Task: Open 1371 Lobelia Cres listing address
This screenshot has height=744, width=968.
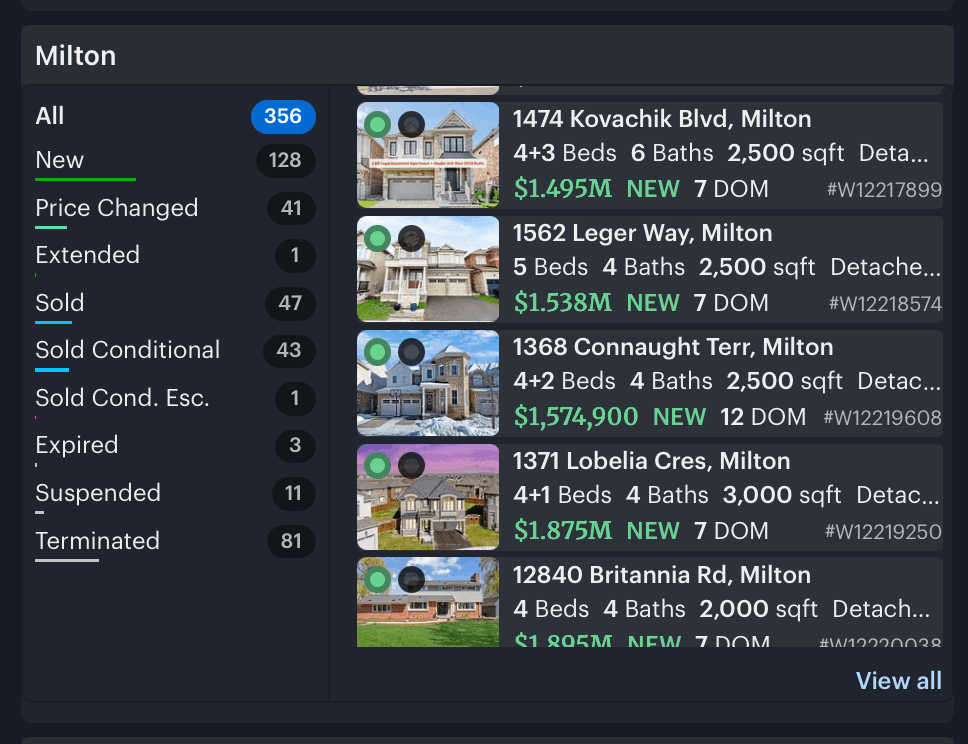Action: [x=651, y=461]
